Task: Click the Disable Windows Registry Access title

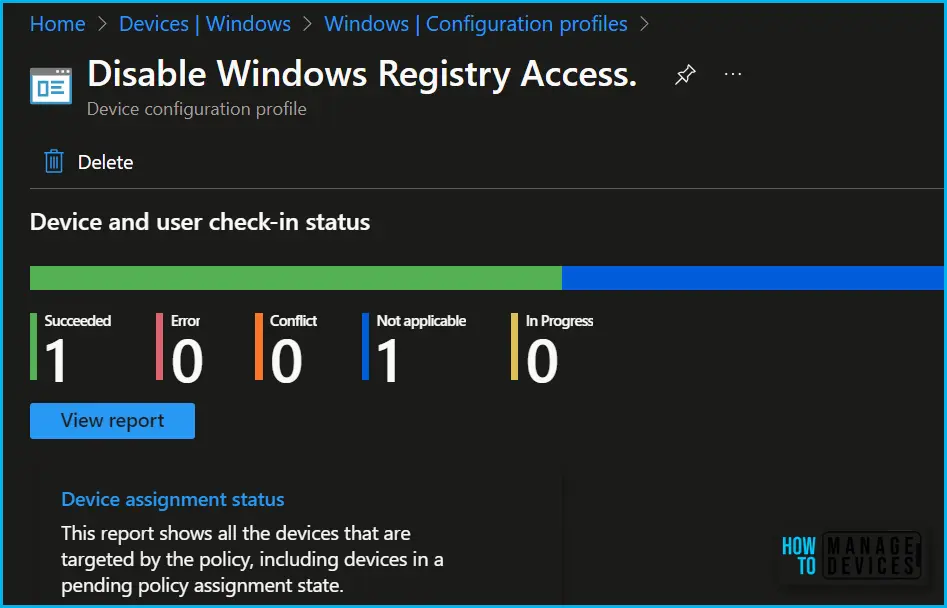Action: pos(362,74)
